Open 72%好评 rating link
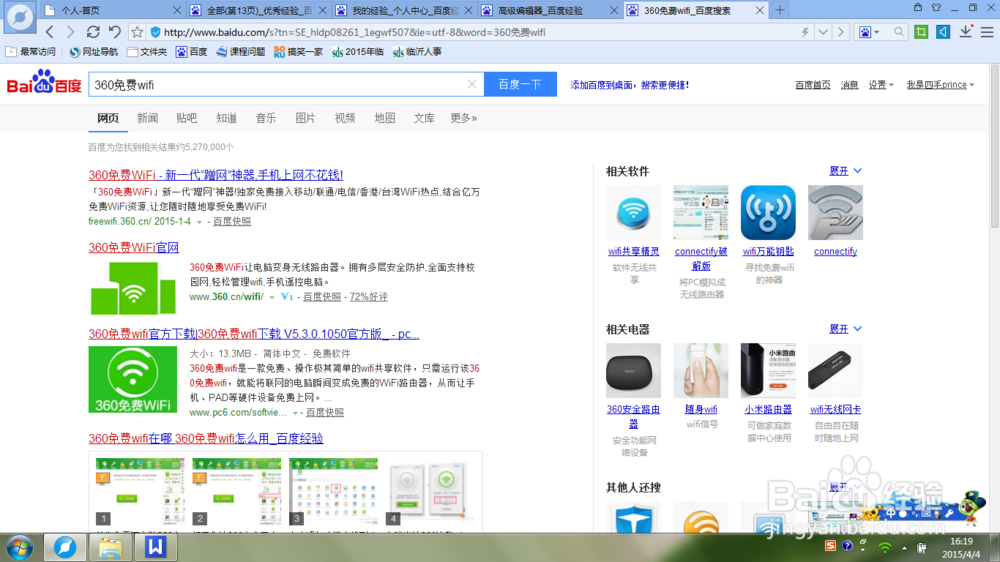Viewport: 1000px width, 562px height. (369, 297)
